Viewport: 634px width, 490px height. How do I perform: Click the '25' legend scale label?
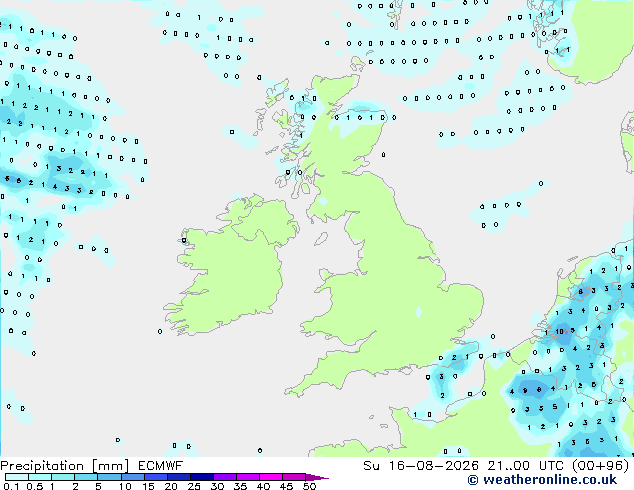[194, 486]
